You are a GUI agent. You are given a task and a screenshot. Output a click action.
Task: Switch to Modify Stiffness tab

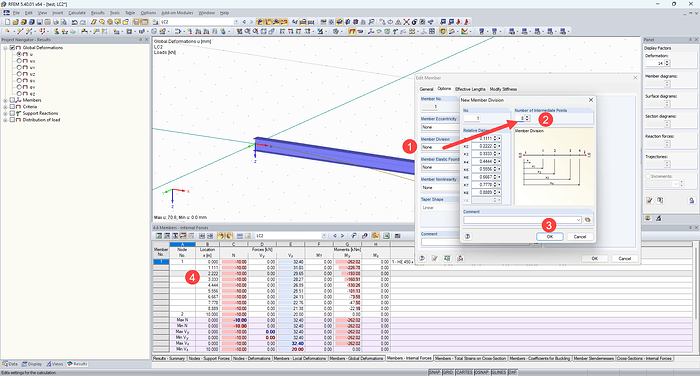point(503,89)
